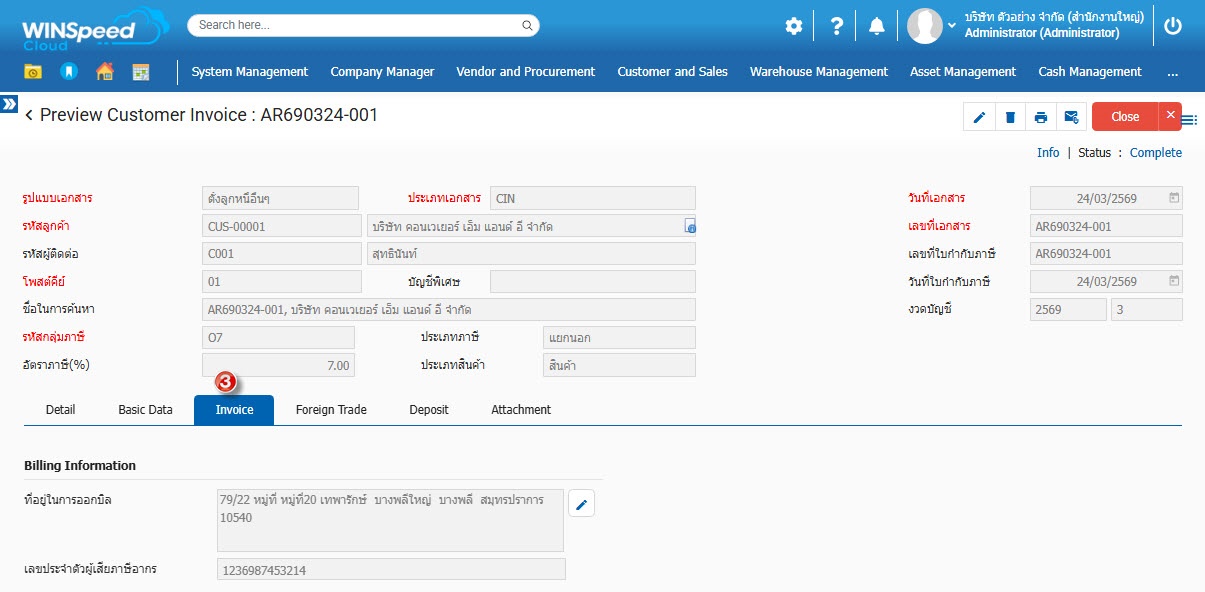Switch to the Foreign Trade tab
Image resolution: width=1205 pixels, height=592 pixels.
331,410
